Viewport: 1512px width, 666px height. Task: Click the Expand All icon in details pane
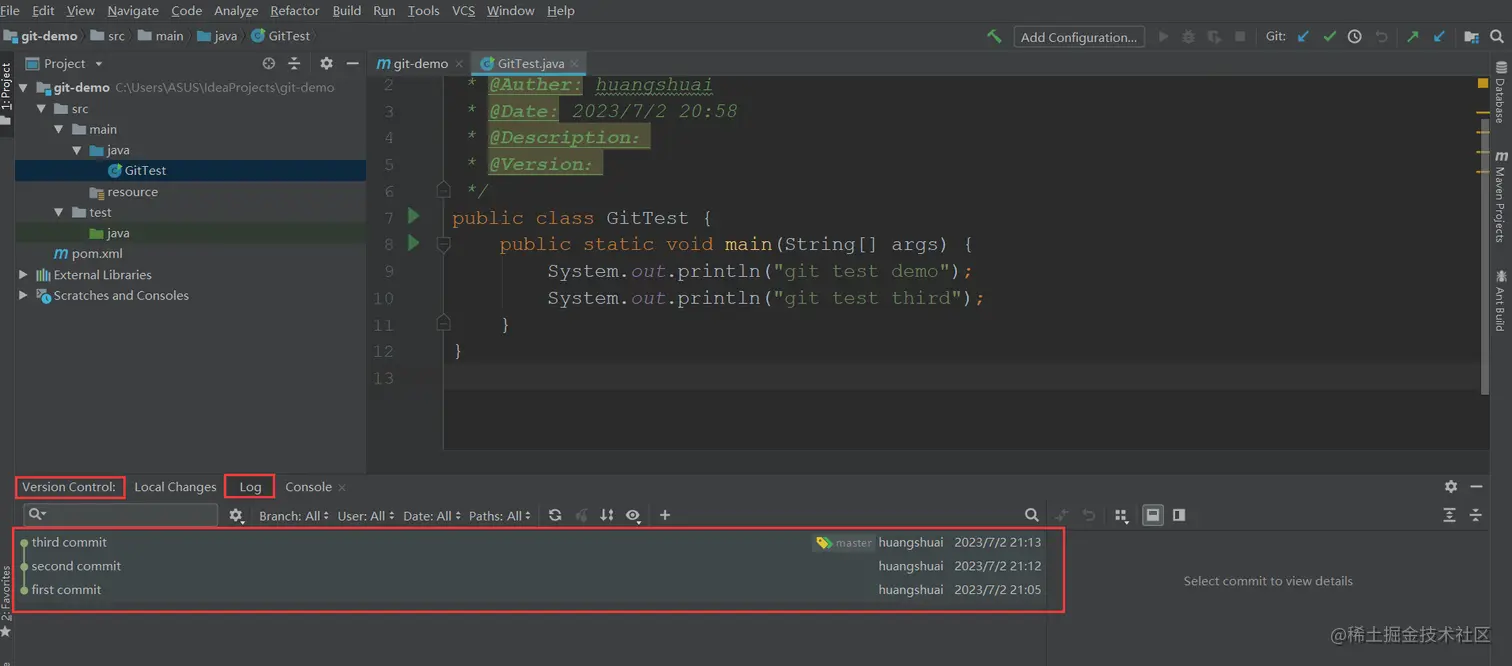[x=1449, y=515]
